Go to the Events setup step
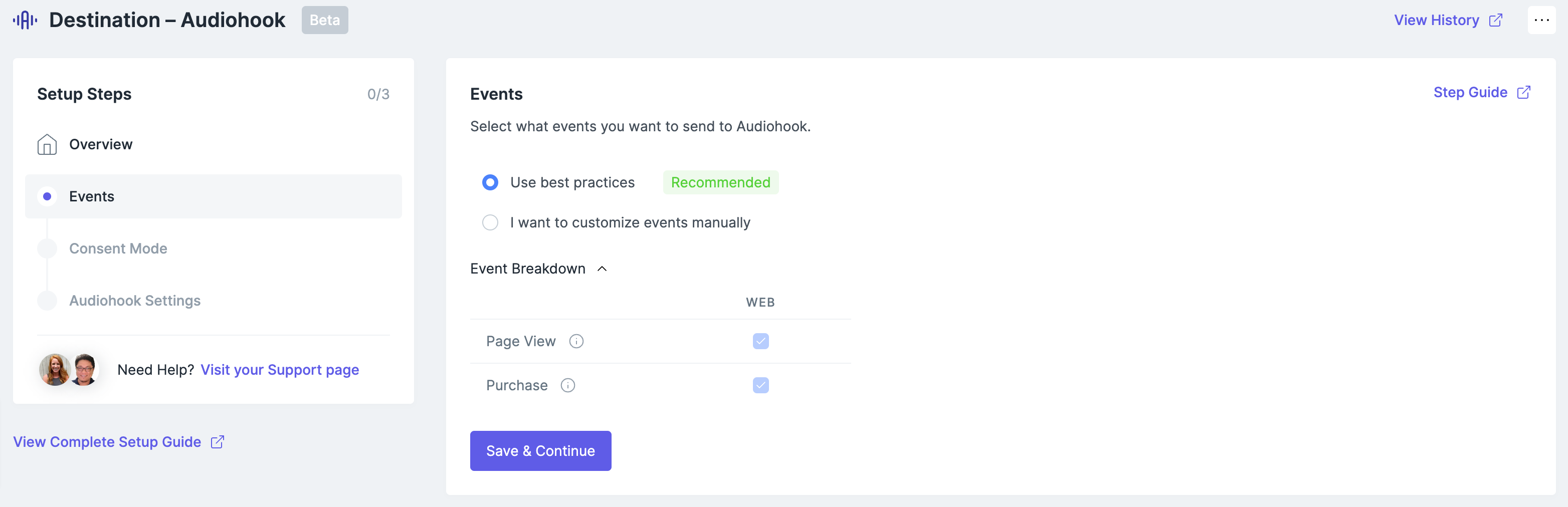The height and width of the screenshot is (507, 1568). [91, 196]
